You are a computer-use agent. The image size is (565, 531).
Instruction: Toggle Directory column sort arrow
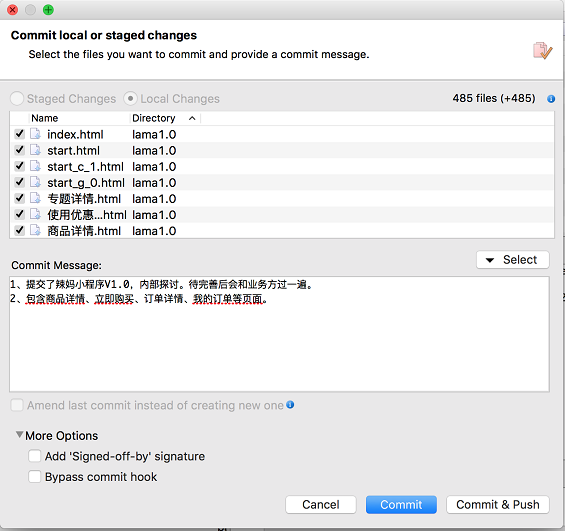[192, 118]
